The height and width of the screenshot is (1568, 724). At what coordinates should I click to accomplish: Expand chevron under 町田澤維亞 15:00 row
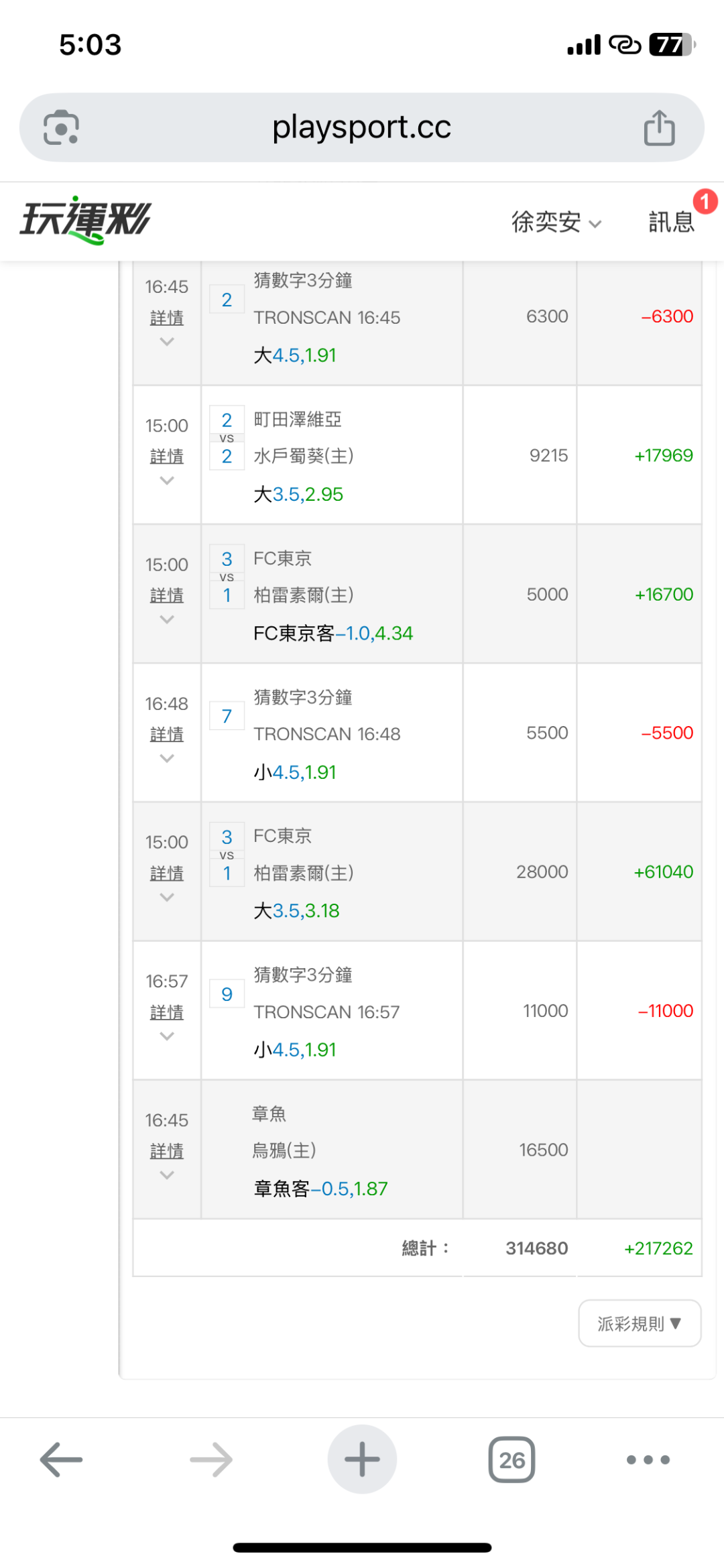point(167,481)
